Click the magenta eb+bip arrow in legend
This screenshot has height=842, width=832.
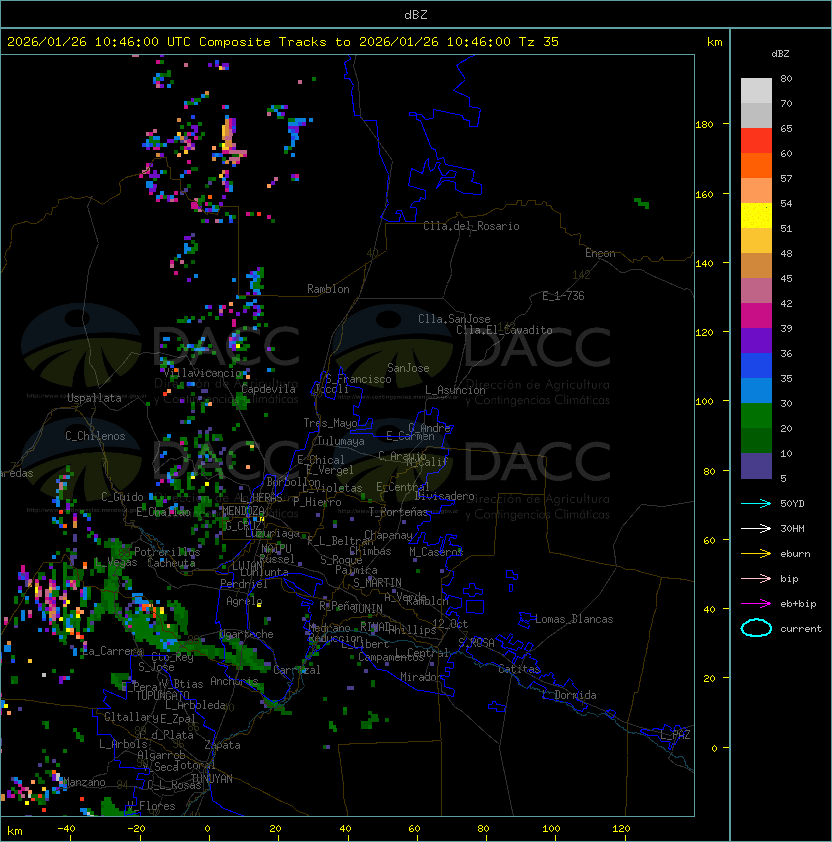756,604
